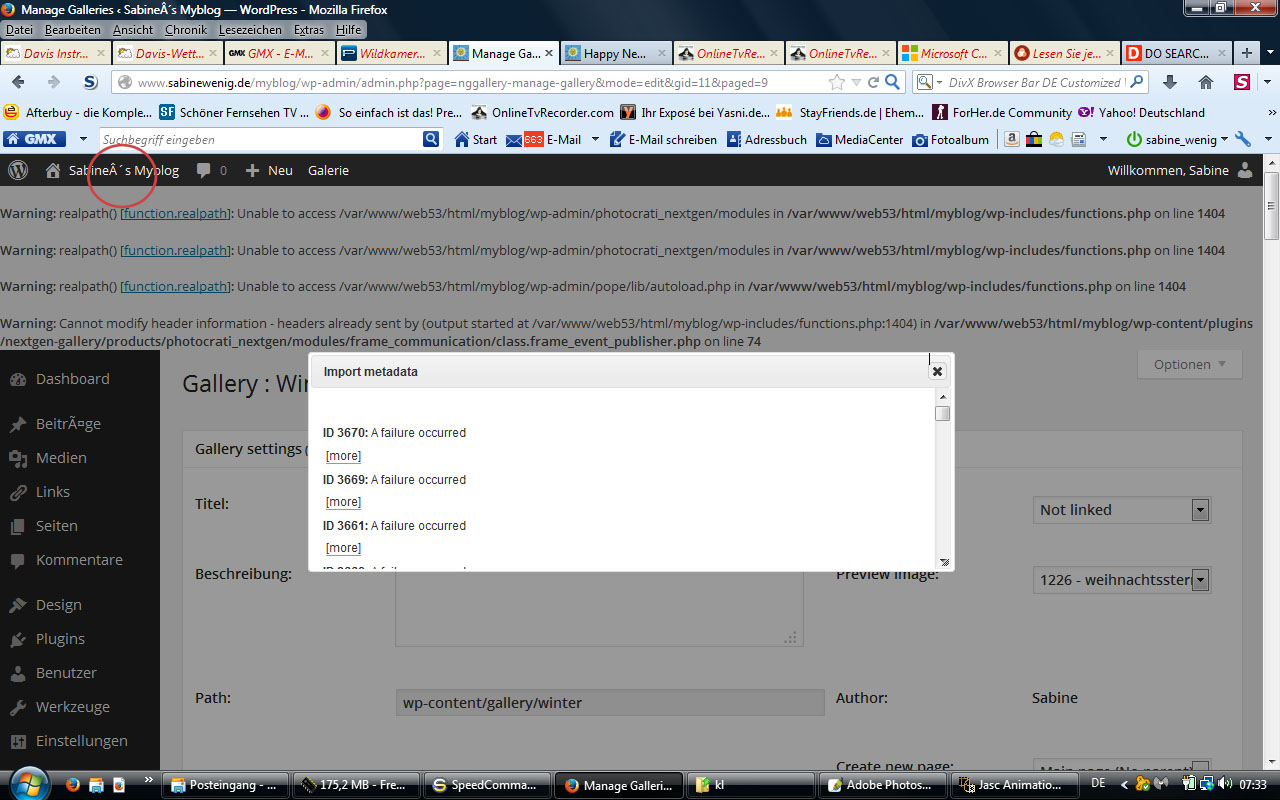Screen dimensions: 1280x800
Task: Click [more] link under ID 3669
Action: [x=343, y=502]
